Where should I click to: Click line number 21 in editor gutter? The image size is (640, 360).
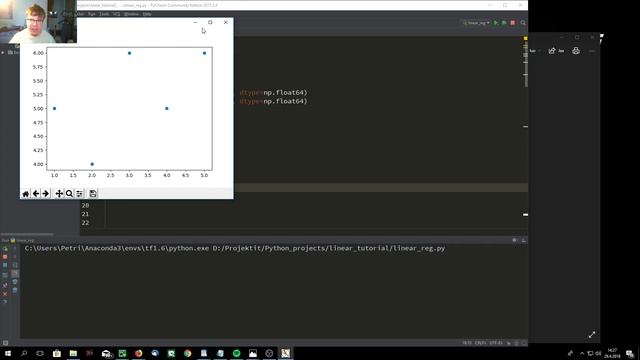click(x=85, y=214)
